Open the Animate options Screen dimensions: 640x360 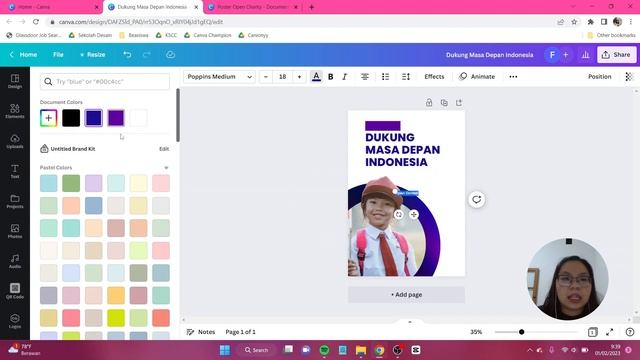pyautogui.click(x=477, y=77)
